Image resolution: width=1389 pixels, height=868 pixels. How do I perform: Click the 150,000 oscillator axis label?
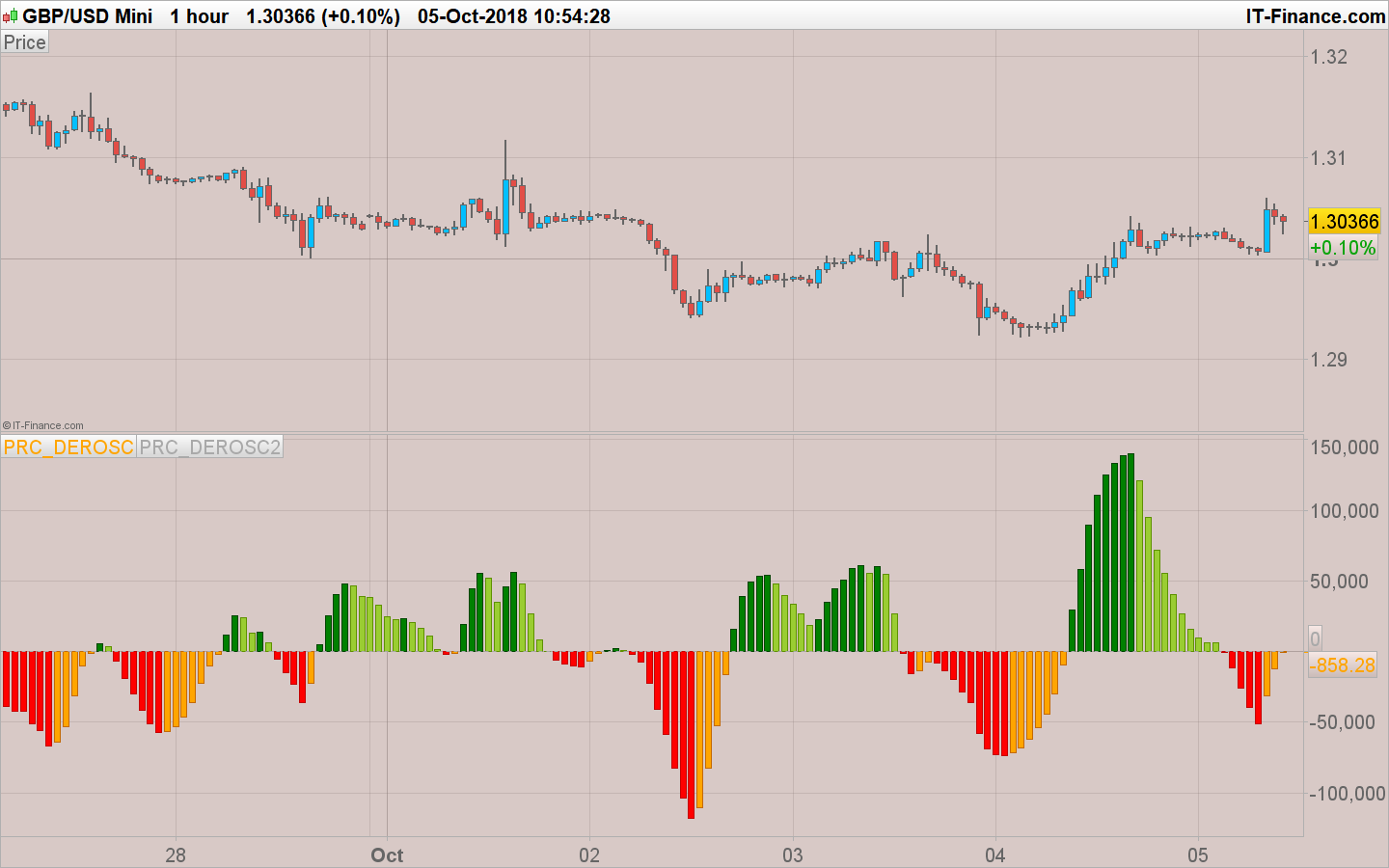(1345, 448)
